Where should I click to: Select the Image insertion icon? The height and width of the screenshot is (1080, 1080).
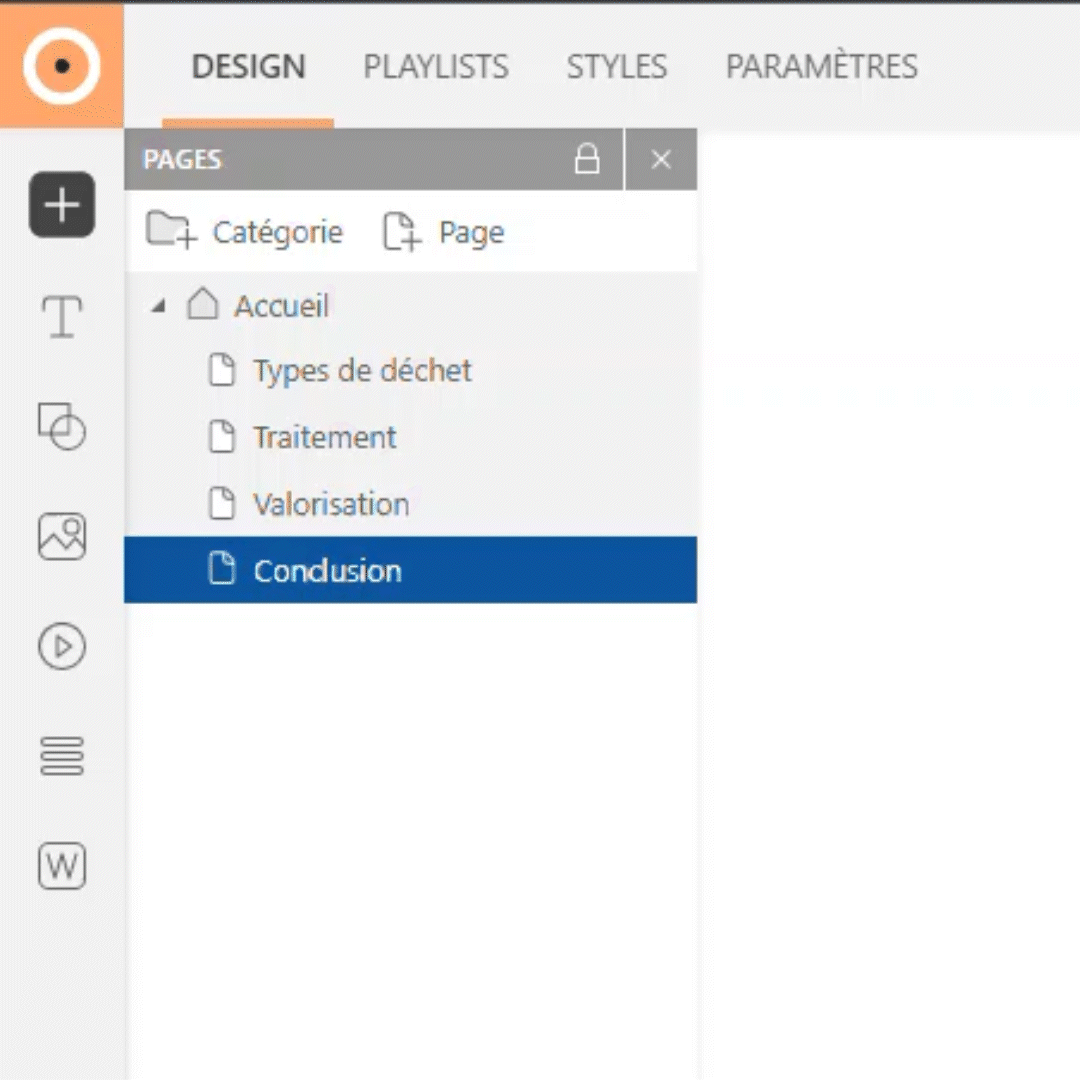[x=61, y=536]
